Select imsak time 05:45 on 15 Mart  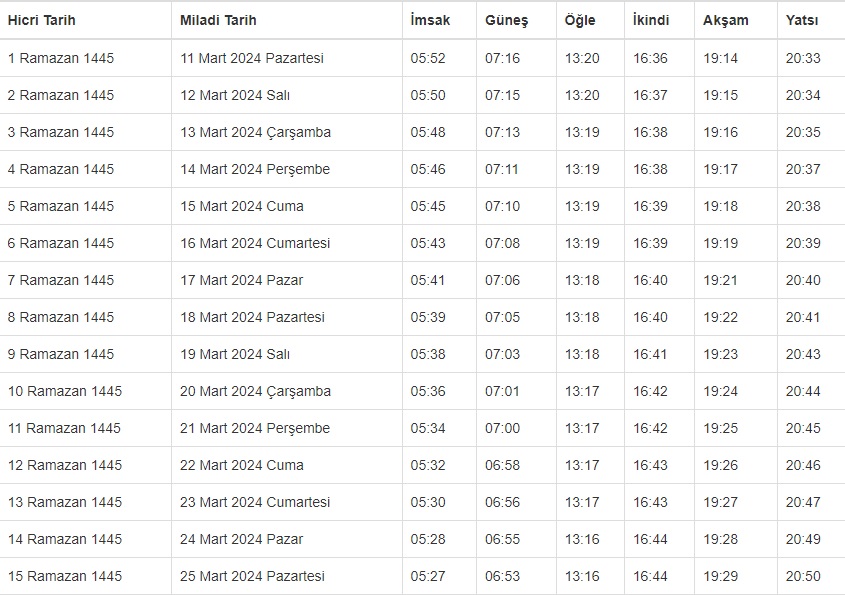point(428,206)
